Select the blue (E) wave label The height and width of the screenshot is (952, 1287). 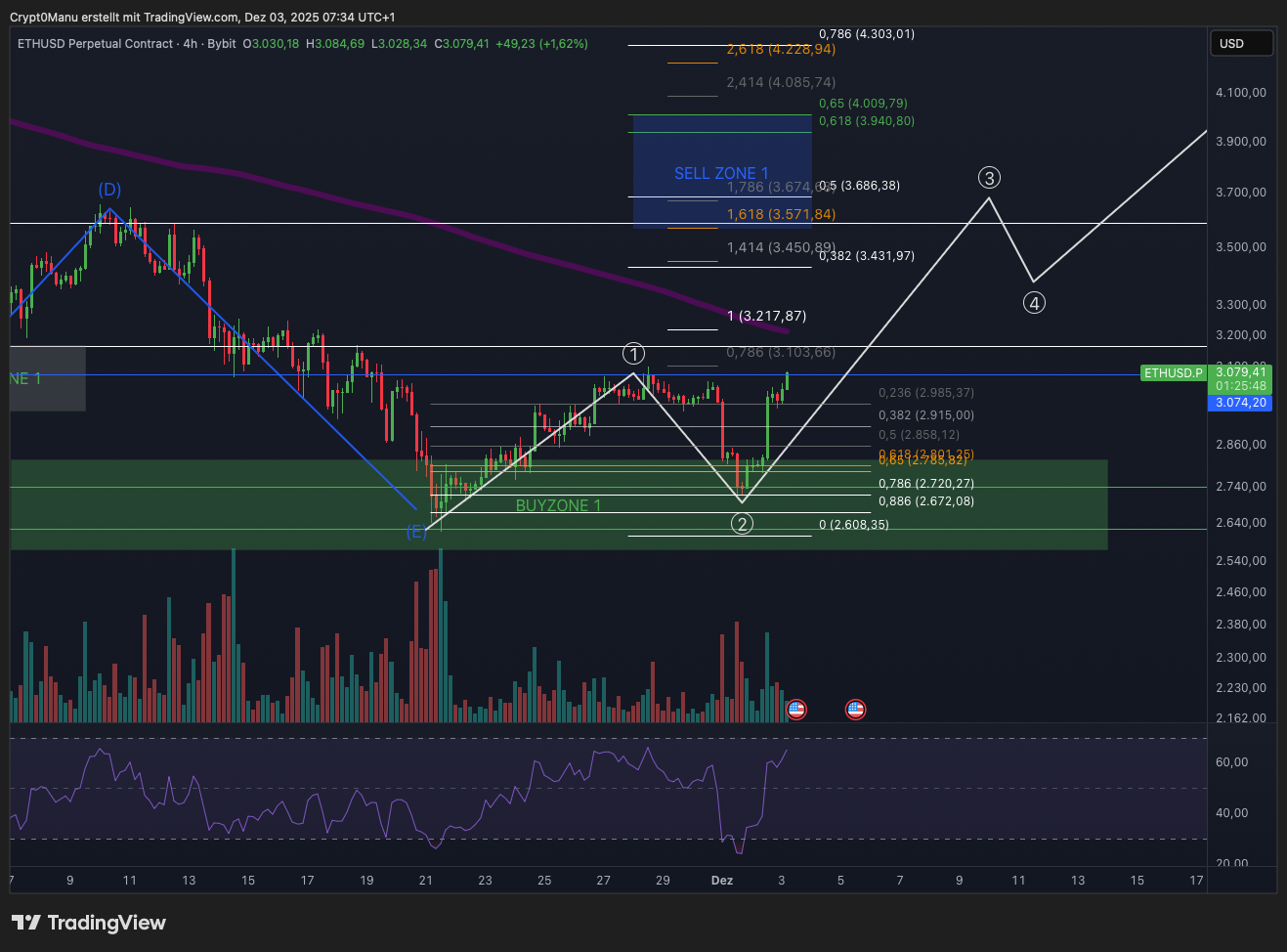[417, 532]
